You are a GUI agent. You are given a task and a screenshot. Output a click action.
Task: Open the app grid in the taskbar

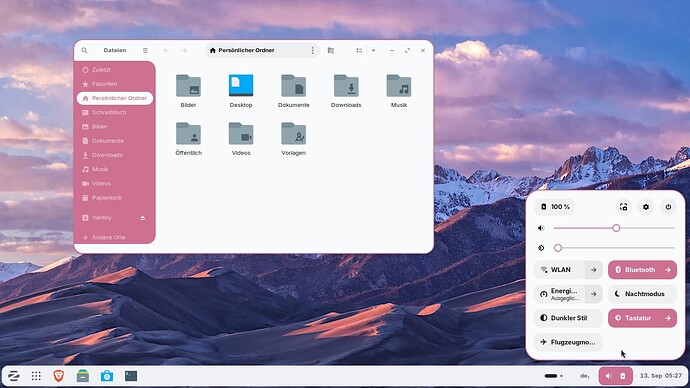36,376
